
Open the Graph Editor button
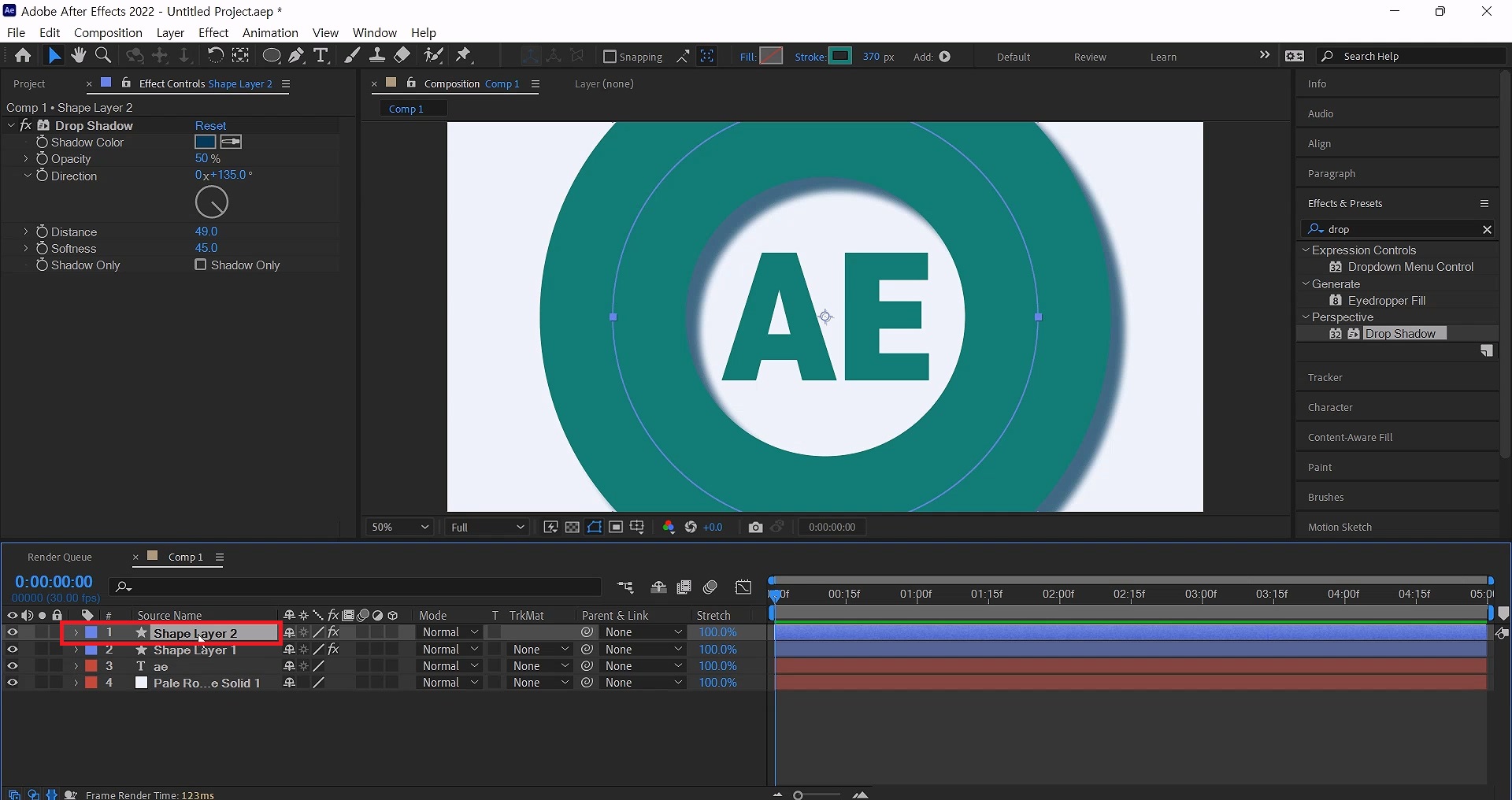(743, 587)
